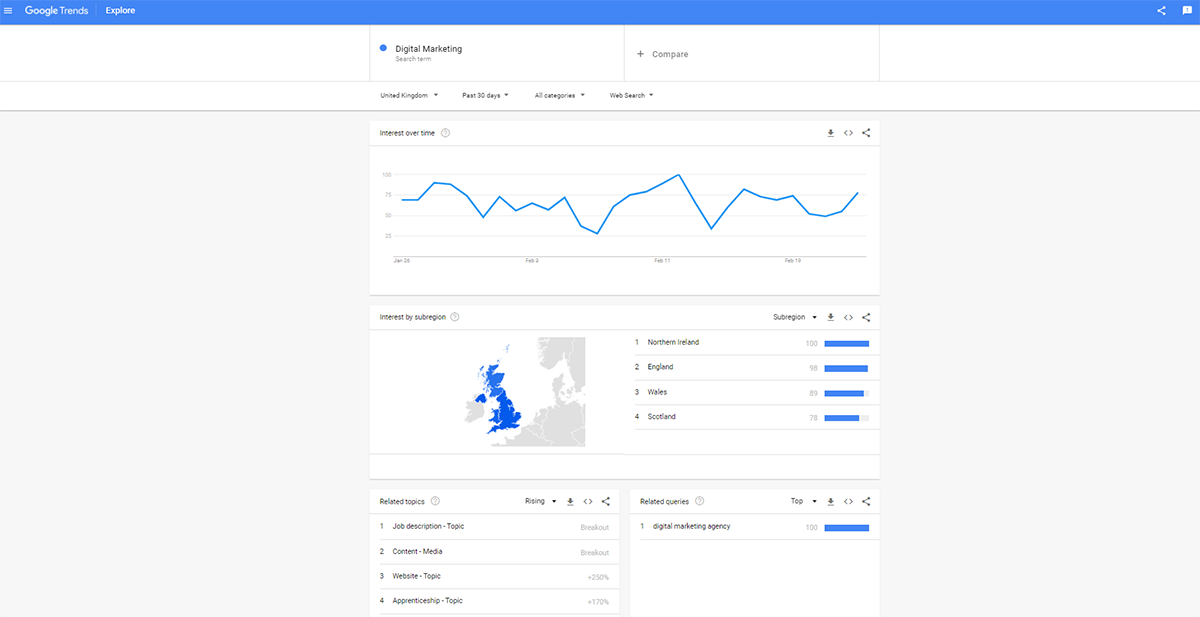Expand the Past 30 days time range
The image size is (1200, 617).
click(485, 95)
